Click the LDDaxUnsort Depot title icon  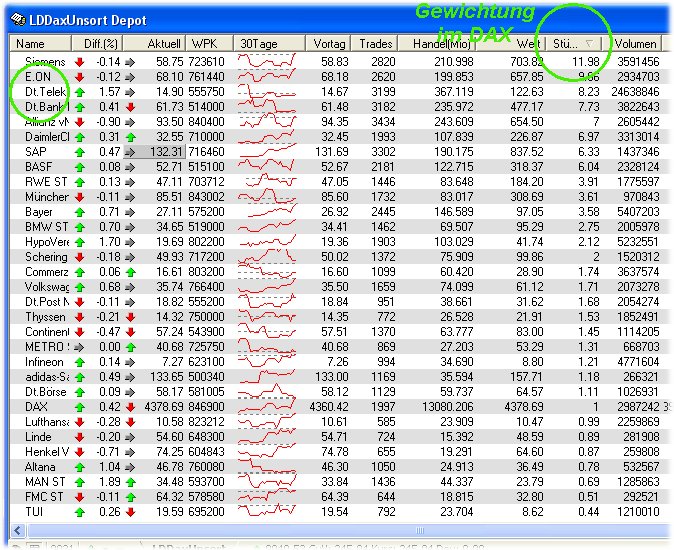[18, 20]
